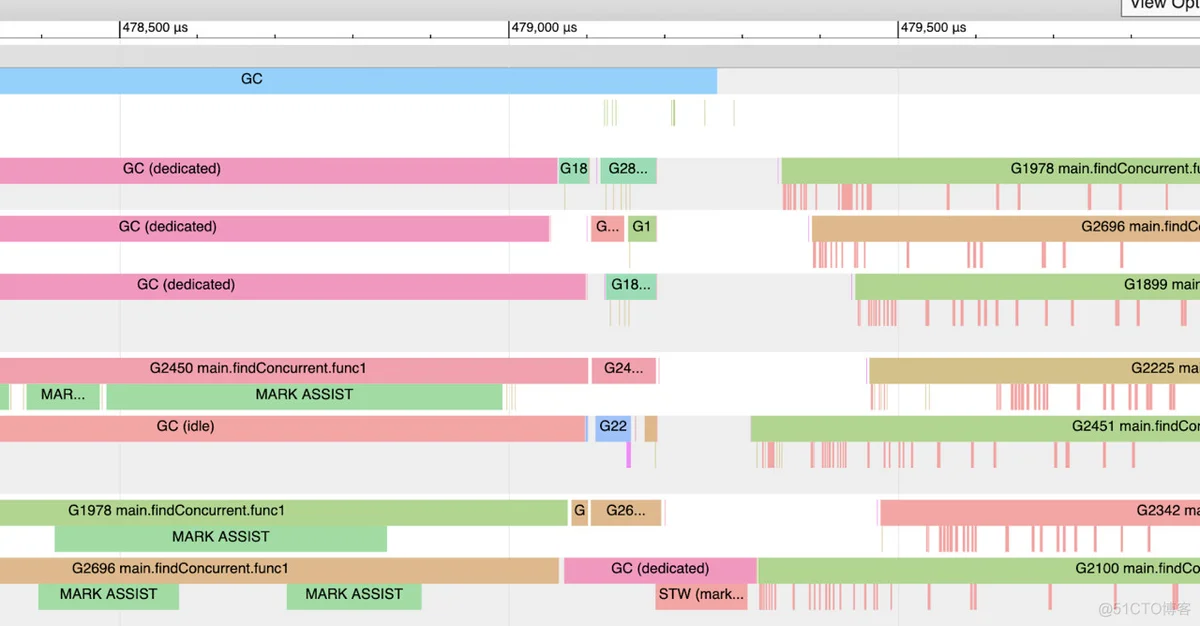1200x626 pixels.
Task: Select the G2450 main.findConcurrent.func1 slice
Action: 294,369
